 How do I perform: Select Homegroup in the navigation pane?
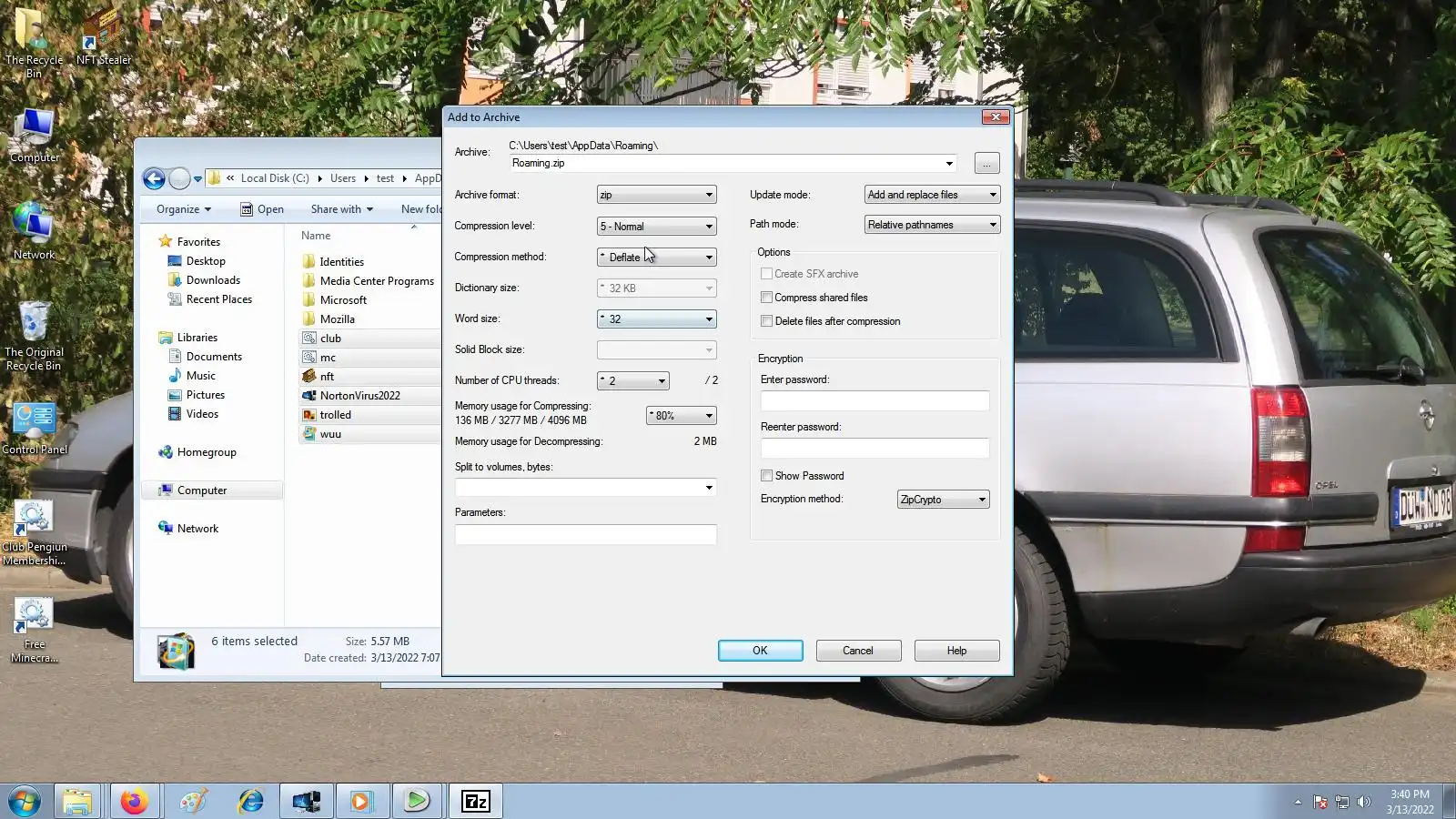tap(207, 452)
